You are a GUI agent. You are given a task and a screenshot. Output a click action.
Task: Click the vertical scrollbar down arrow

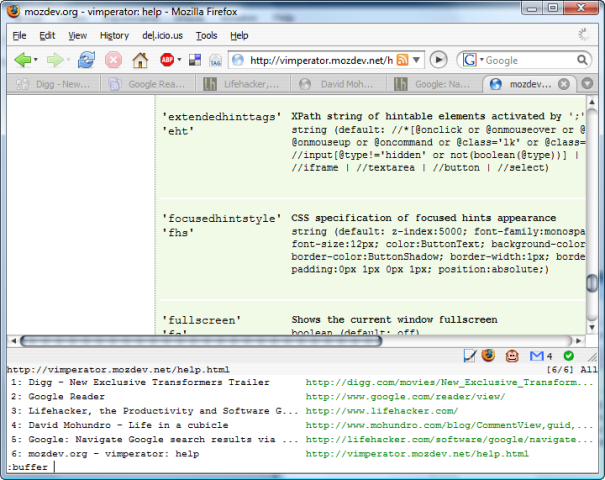click(x=592, y=328)
